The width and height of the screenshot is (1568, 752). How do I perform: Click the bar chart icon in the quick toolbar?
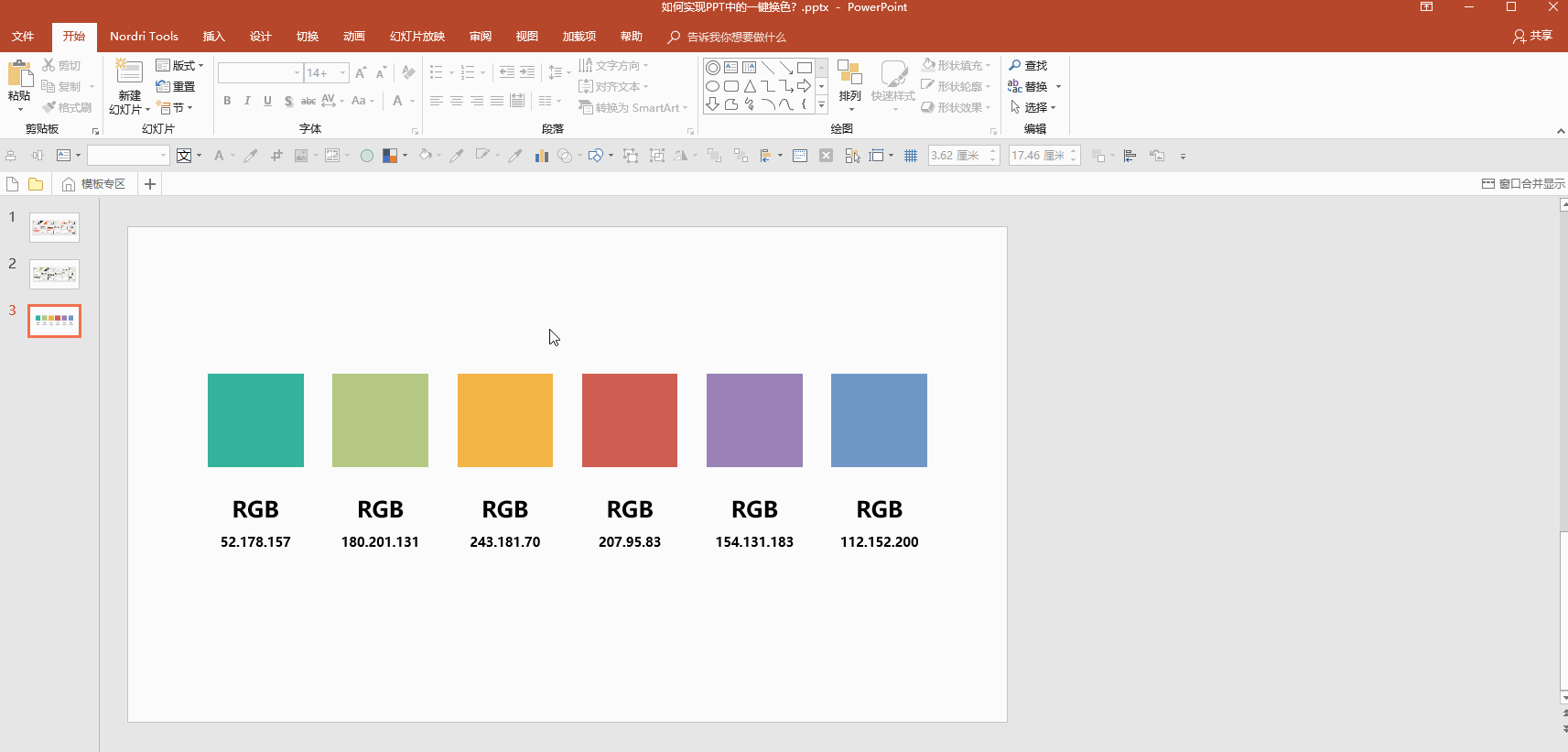pyautogui.click(x=541, y=156)
